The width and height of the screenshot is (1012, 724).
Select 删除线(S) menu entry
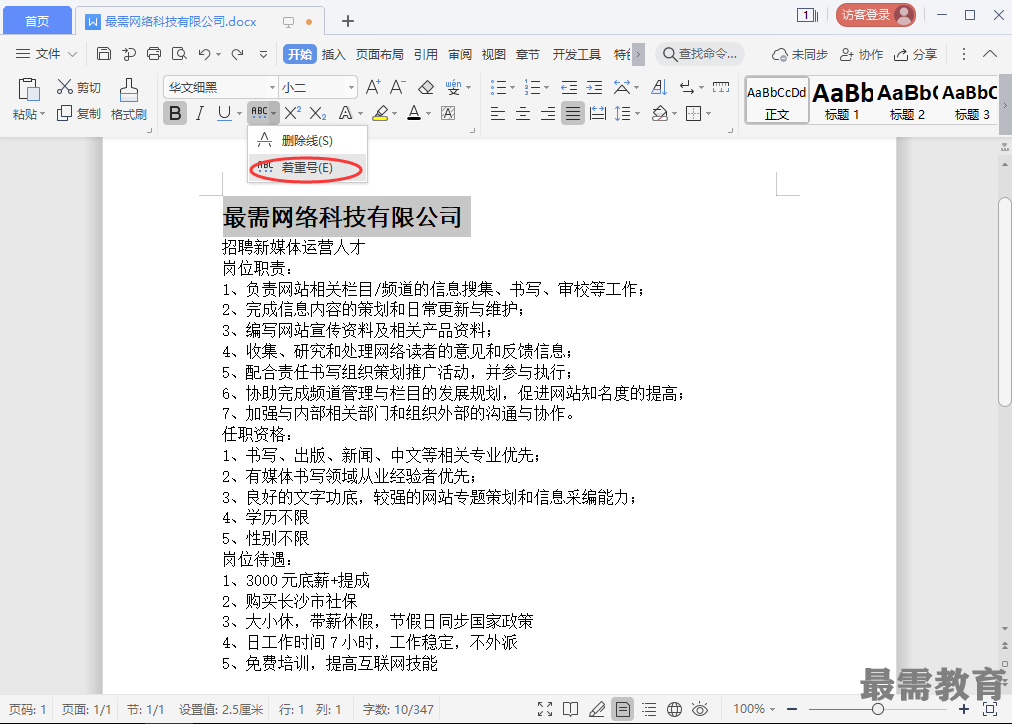307,140
